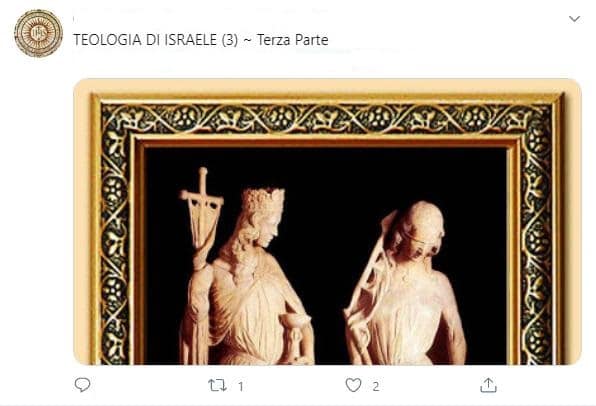
Task: Click the ornate frame's top floral border
Action: coord(327,119)
